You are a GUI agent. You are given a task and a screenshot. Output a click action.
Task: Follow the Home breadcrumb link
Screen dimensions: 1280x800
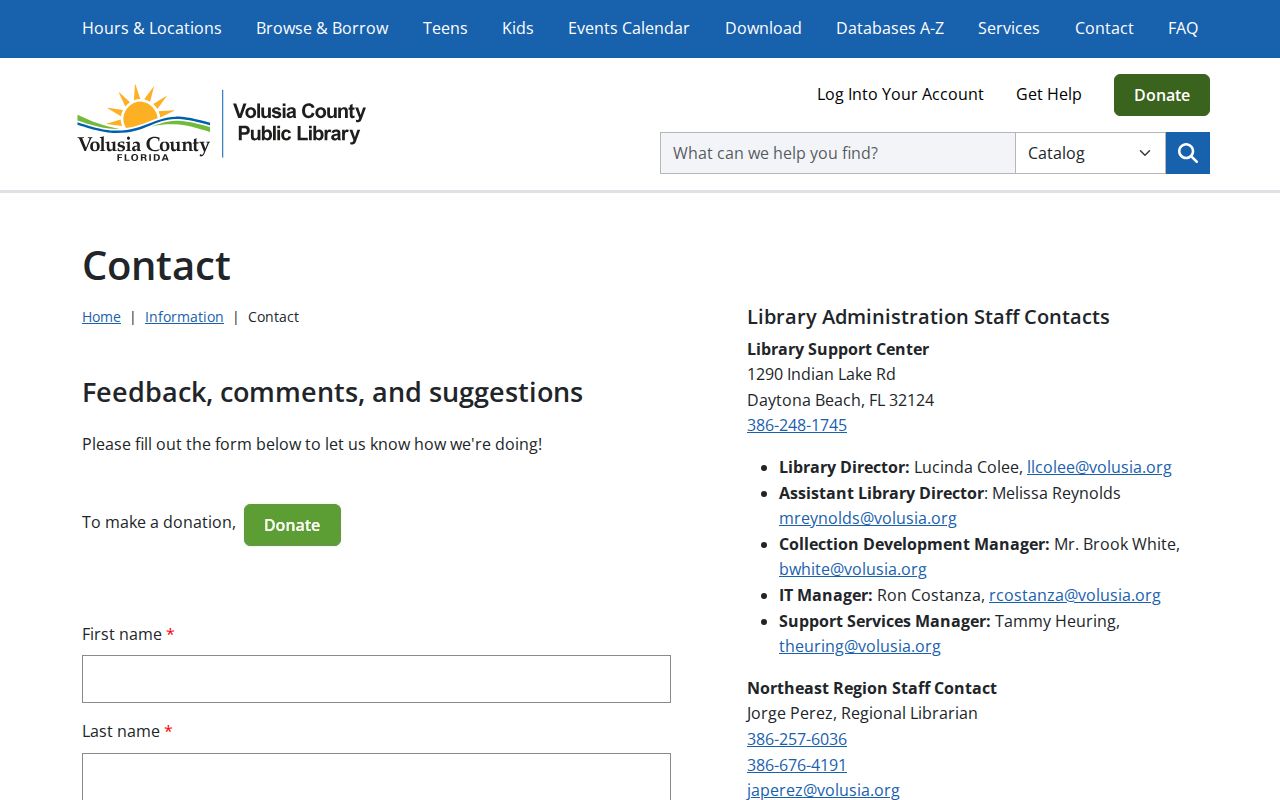(x=101, y=317)
